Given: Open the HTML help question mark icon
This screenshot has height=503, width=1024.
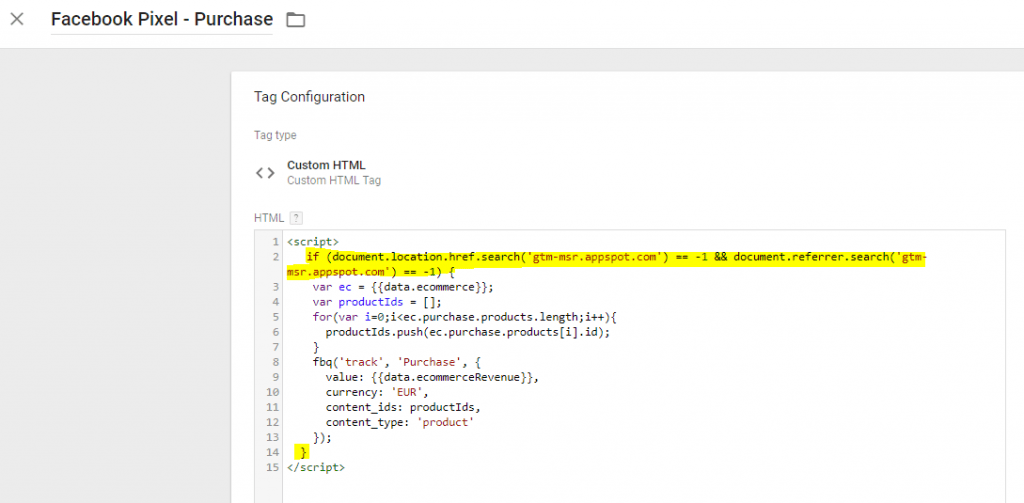Looking at the screenshot, I should (296, 218).
